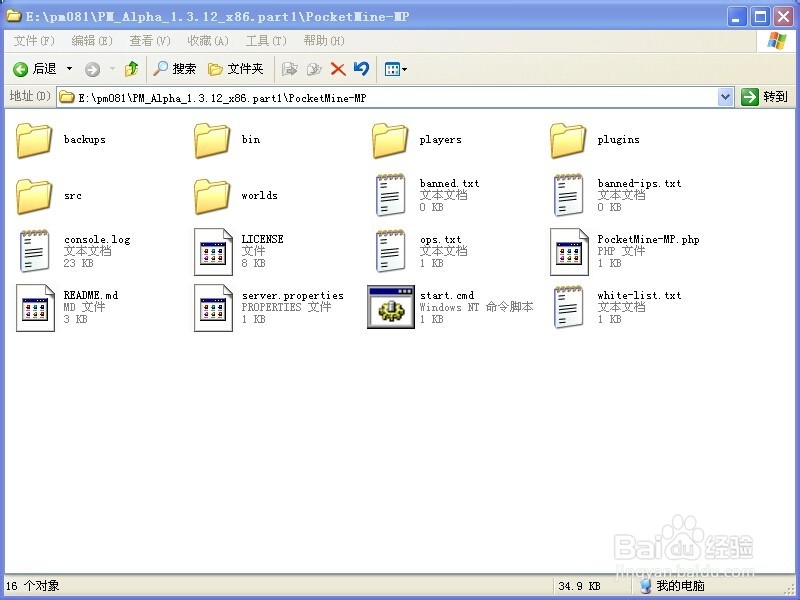Click the server.properties file name

click(x=293, y=295)
